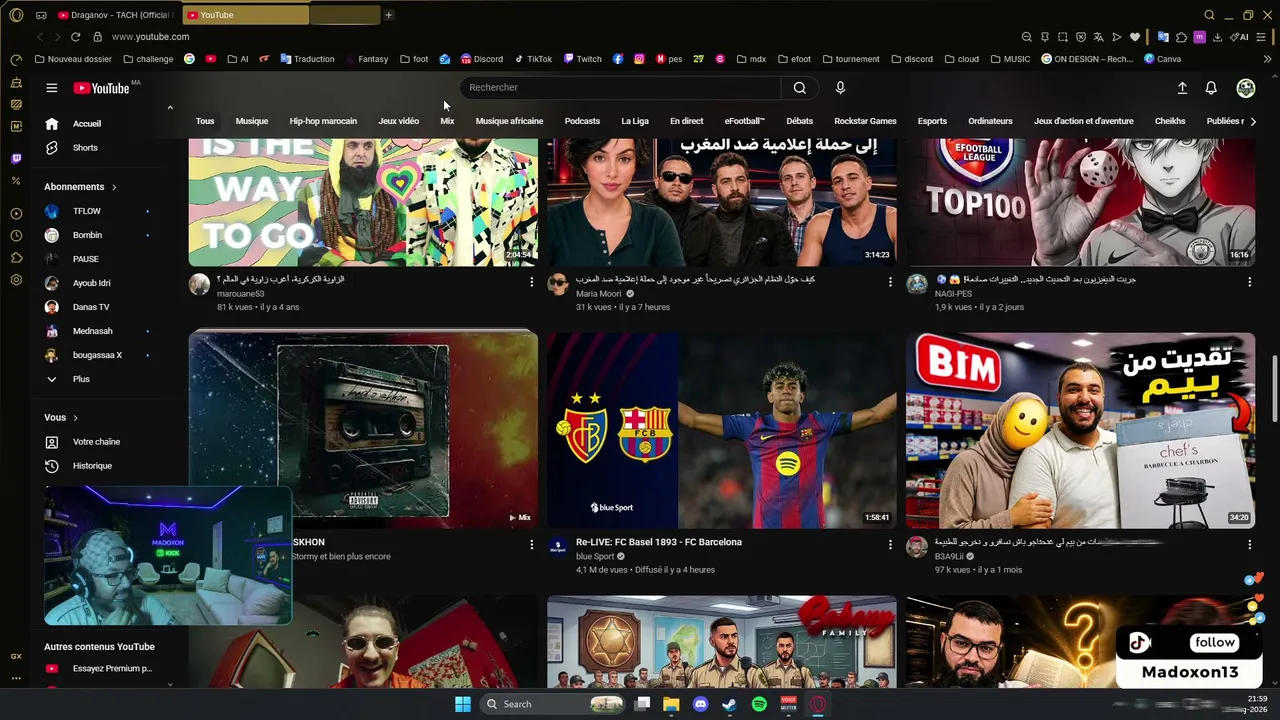This screenshot has width=1280, height=720.
Task: Open Steam from the Windows taskbar
Action: [x=730, y=704]
